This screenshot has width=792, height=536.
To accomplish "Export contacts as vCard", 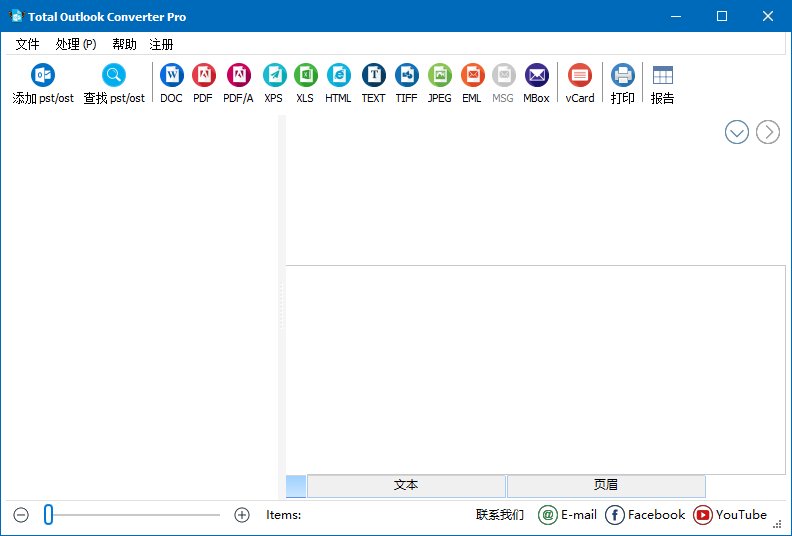I will [580, 76].
